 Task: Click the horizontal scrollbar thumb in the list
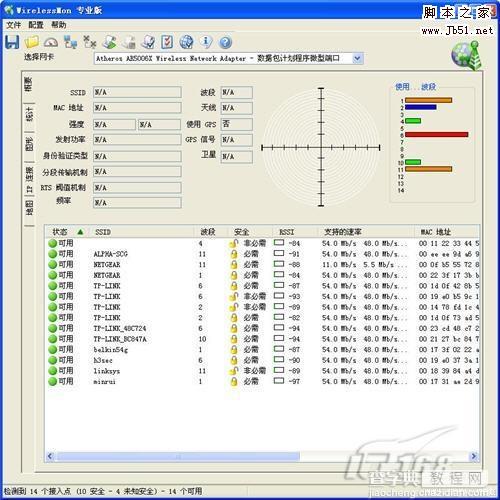pyautogui.click(x=178, y=456)
